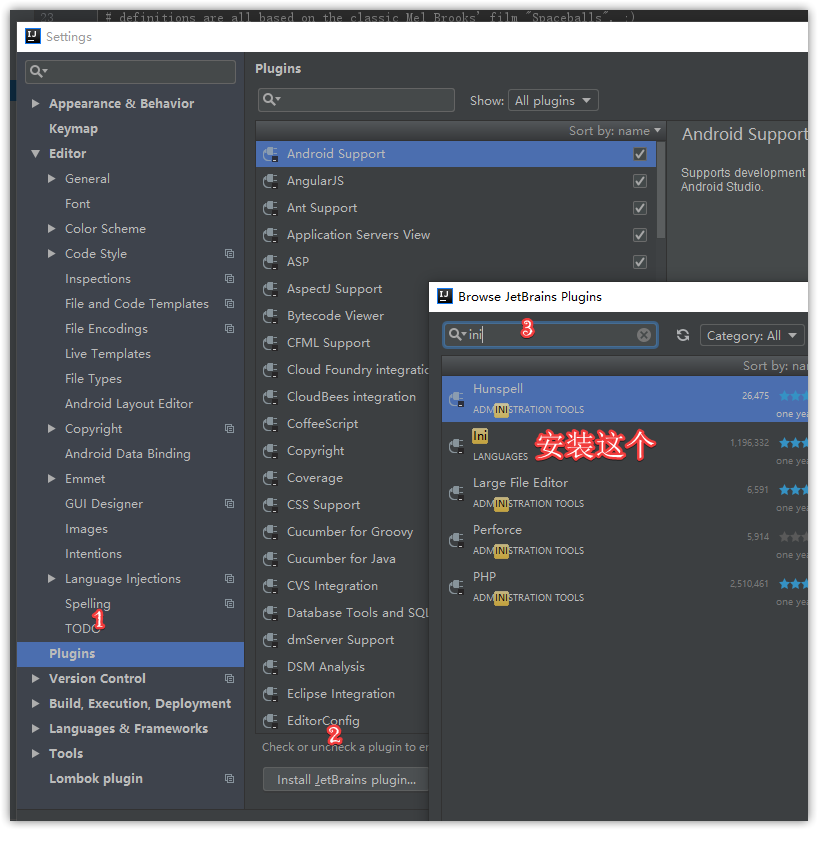
Task: Click project-level icon beside File Encodings
Action: click(x=229, y=329)
